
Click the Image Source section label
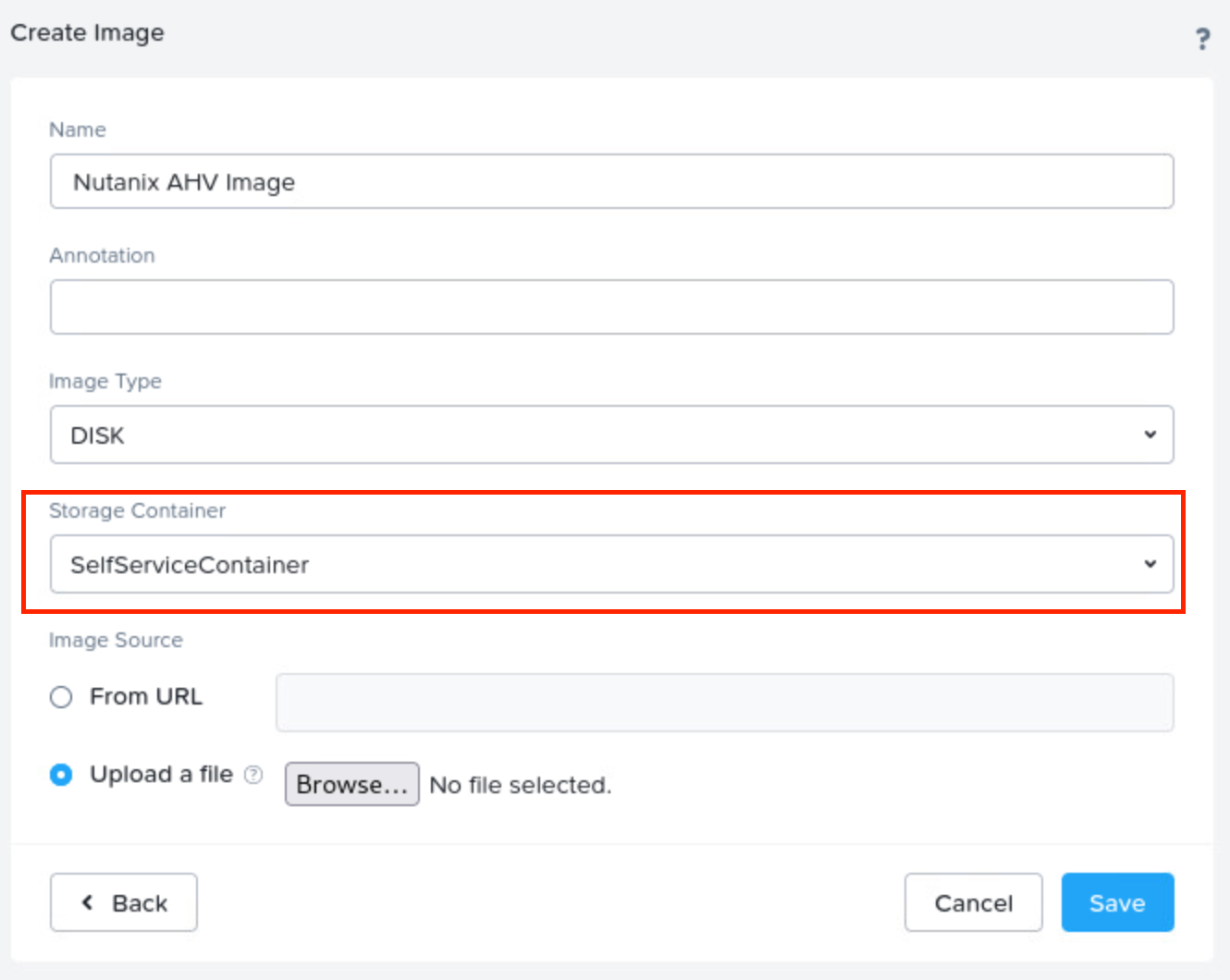coord(116,640)
